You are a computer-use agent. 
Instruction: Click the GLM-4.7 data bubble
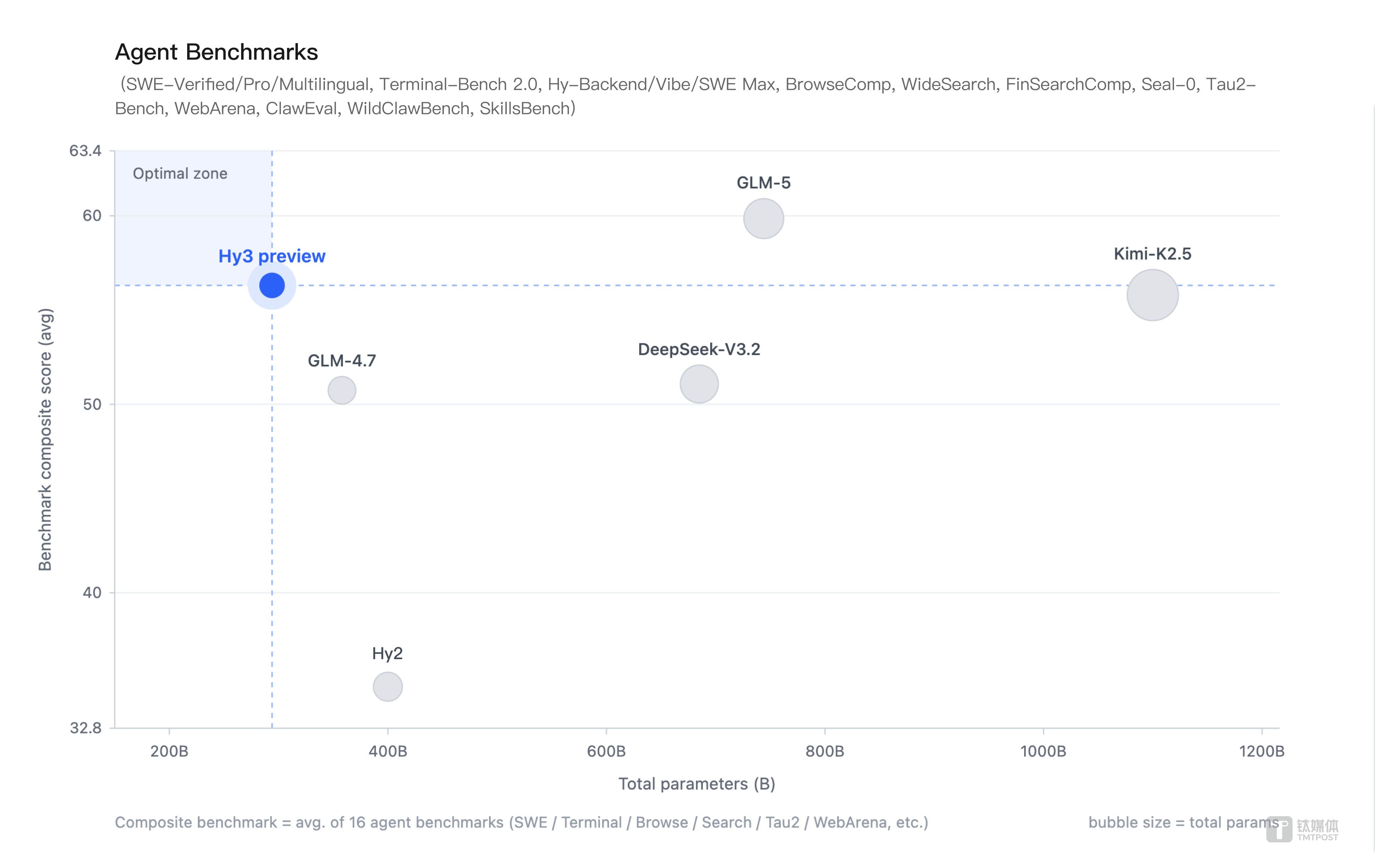click(x=342, y=391)
